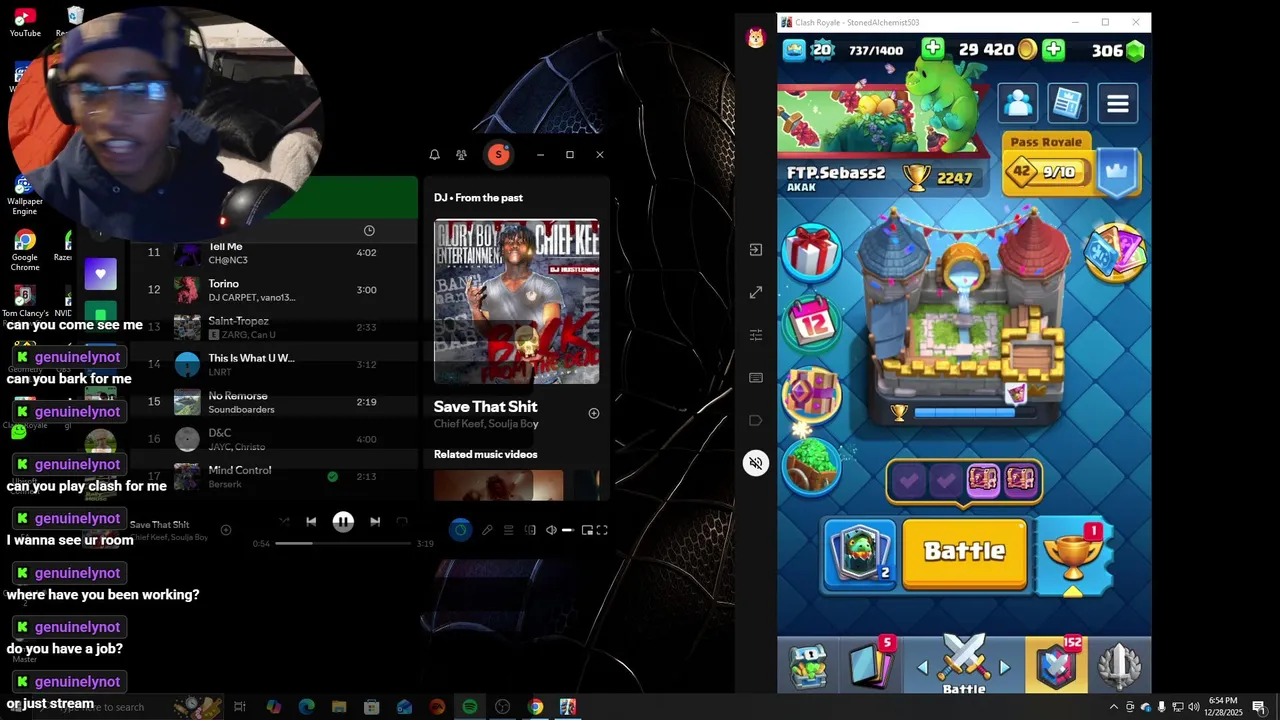Open the trophy road button with badge 1
The width and height of the screenshot is (1280, 720).
(x=1073, y=556)
